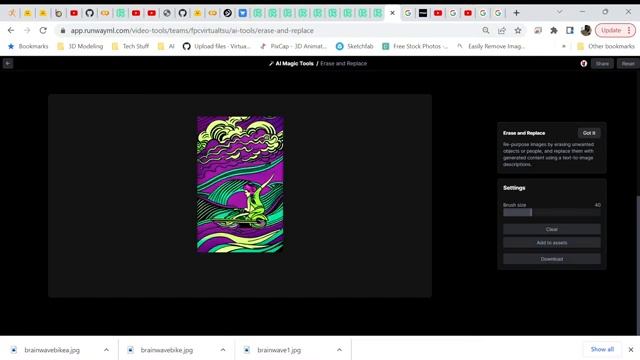Open the Easily Remove Imag... bookmark
This screenshot has height=360, width=640.
coord(491,47)
